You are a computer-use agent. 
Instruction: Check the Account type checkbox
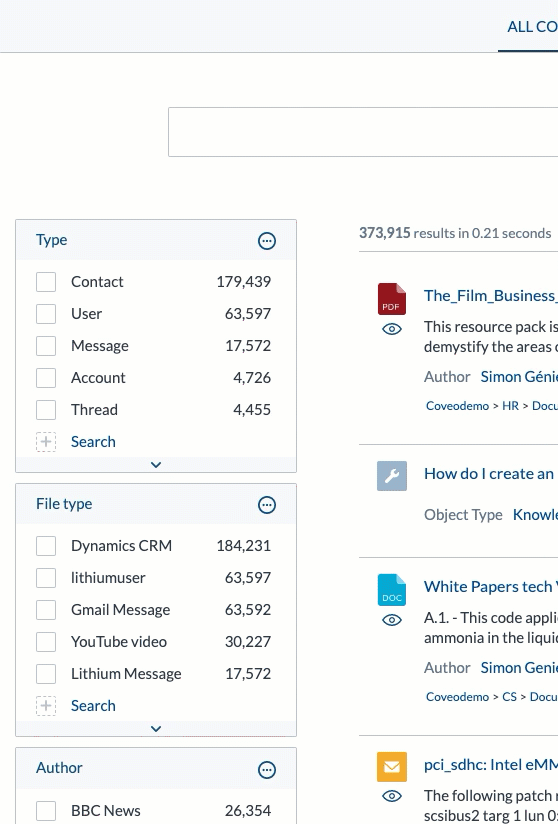tap(46, 378)
